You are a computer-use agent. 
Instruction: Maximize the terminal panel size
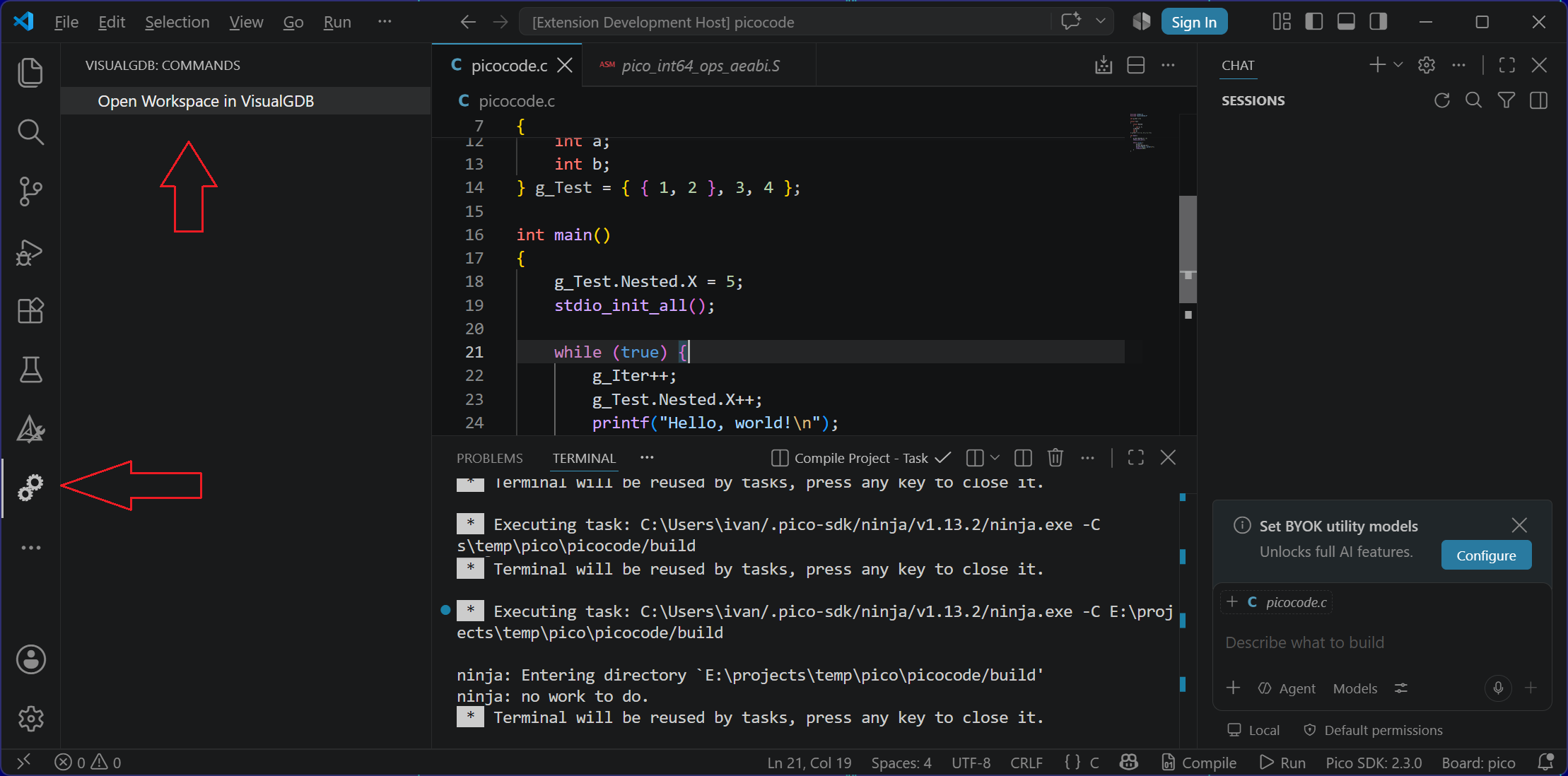click(x=1136, y=458)
